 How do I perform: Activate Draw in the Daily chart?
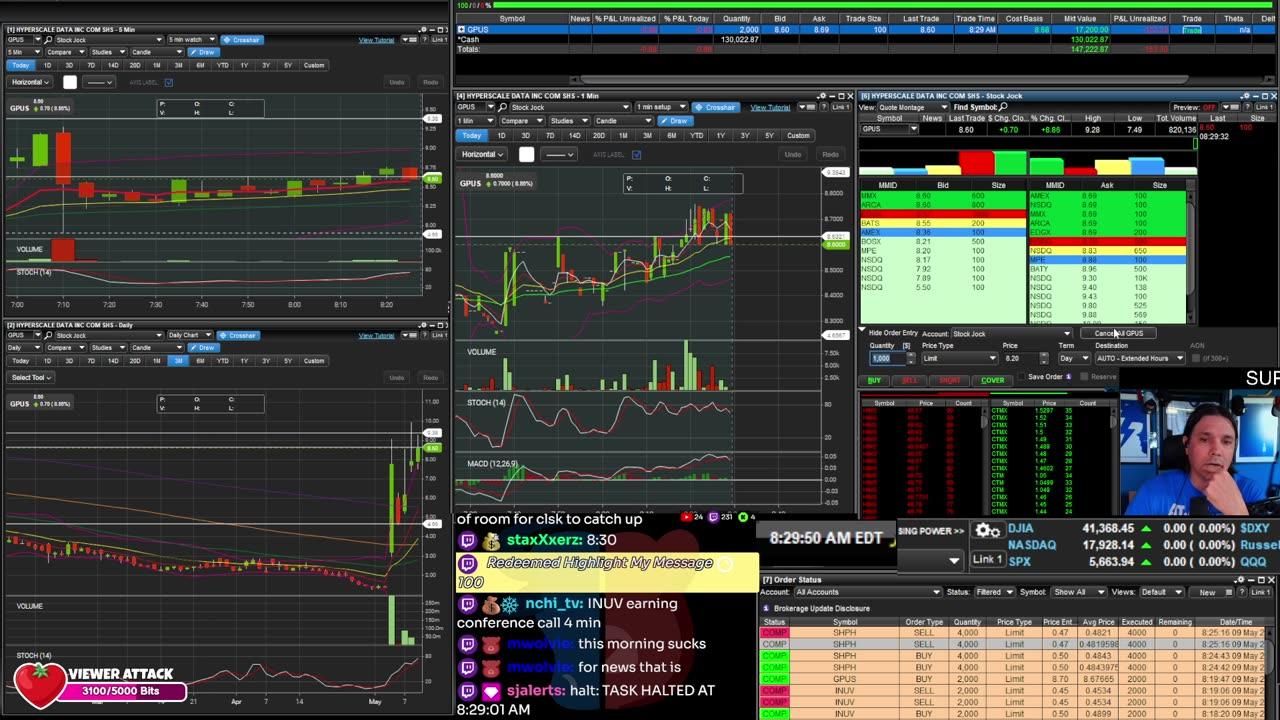click(x=204, y=347)
